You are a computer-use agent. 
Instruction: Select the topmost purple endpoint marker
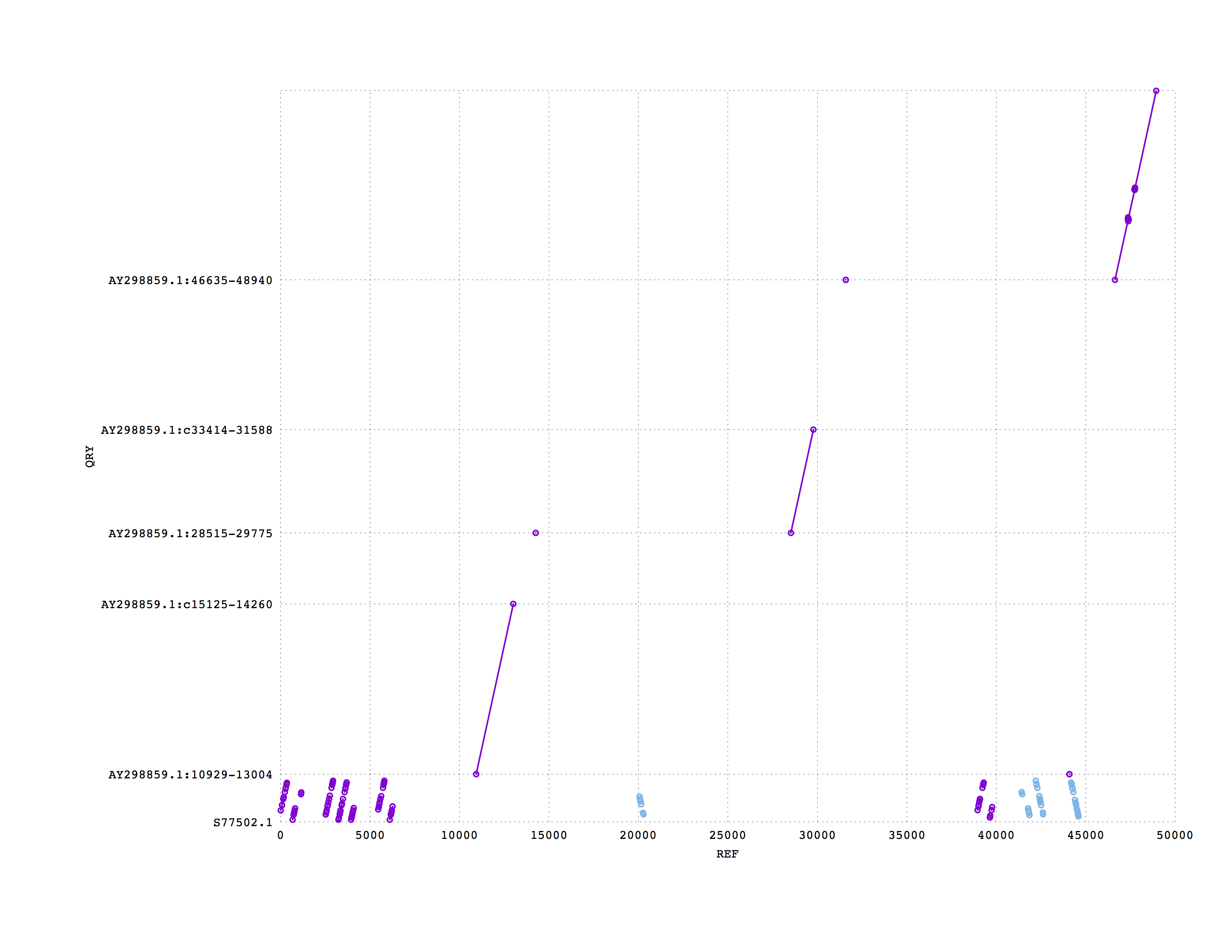[x=1155, y=90]
